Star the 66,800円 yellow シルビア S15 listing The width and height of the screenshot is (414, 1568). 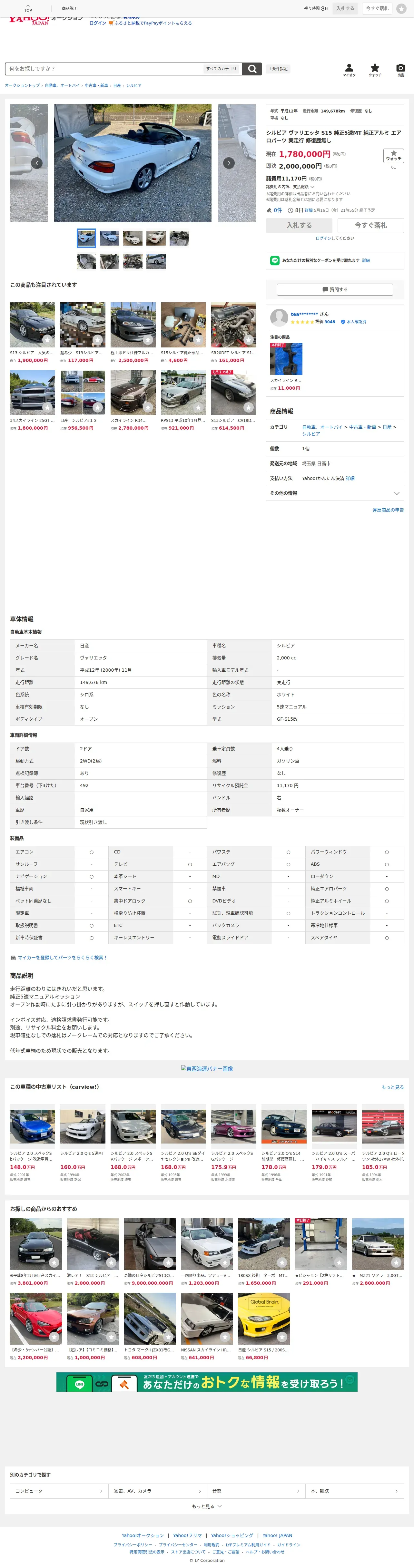pyautogui.click(x=282, y=1337)
